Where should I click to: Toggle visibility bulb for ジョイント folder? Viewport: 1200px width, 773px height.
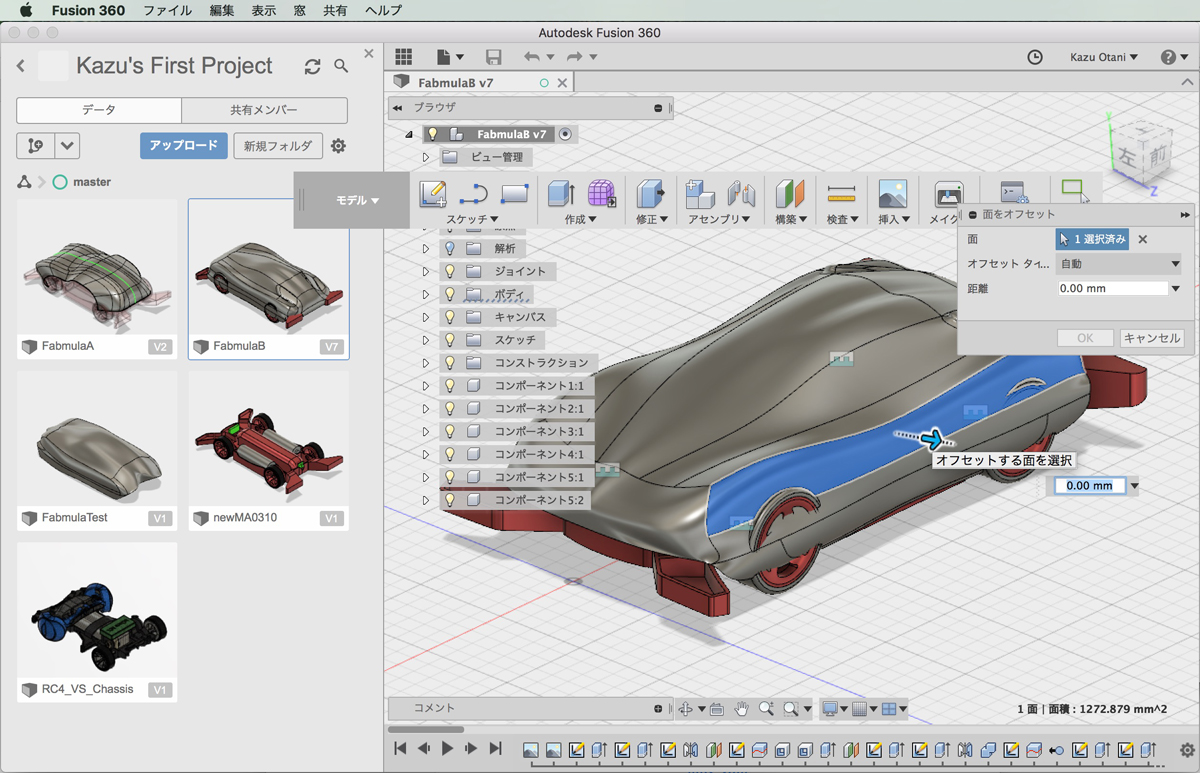[450, 271]
